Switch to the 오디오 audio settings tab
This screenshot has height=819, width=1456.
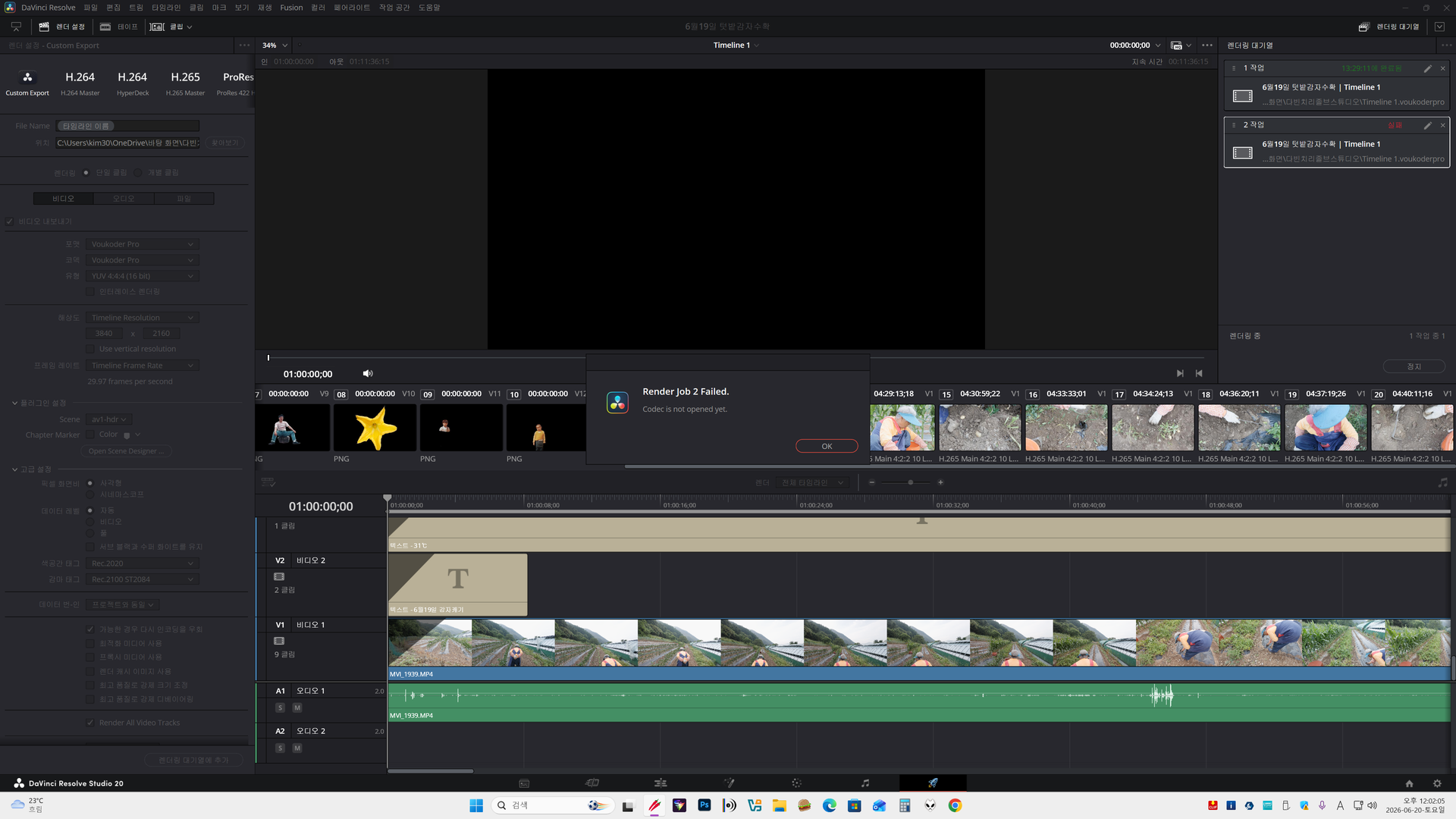(124, 199)
